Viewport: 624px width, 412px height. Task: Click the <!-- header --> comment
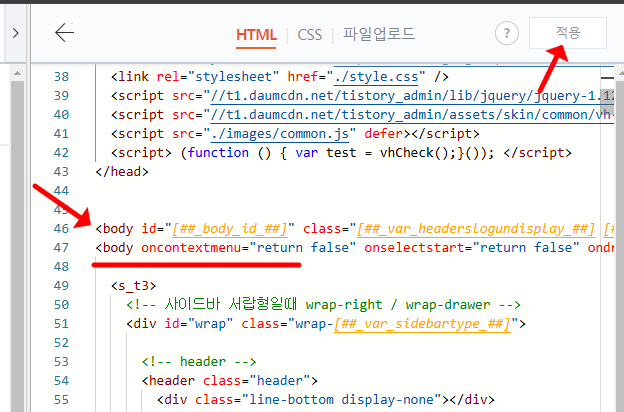click(x=199, y=362)
